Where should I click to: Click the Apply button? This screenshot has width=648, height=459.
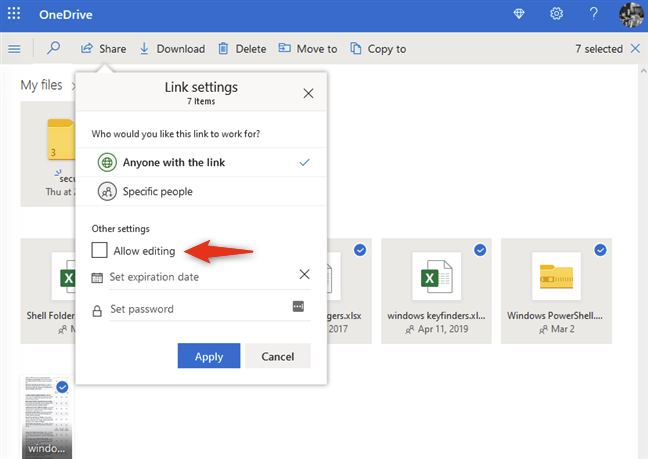209,356
